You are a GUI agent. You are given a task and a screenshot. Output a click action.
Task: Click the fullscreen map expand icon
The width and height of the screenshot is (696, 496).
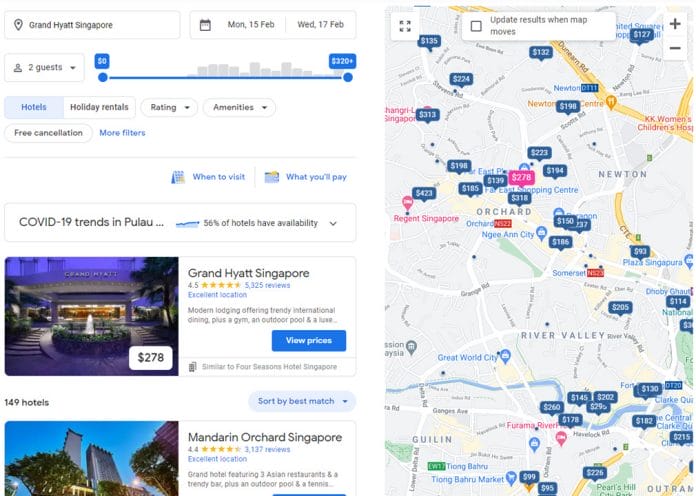click(x=405, y=26)
